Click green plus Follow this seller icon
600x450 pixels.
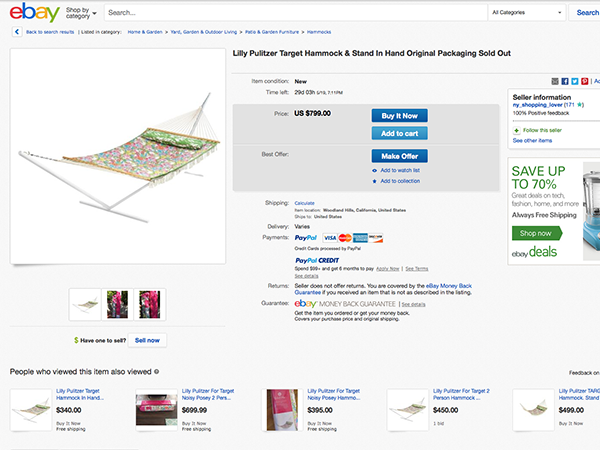click(x=517, y=130)
